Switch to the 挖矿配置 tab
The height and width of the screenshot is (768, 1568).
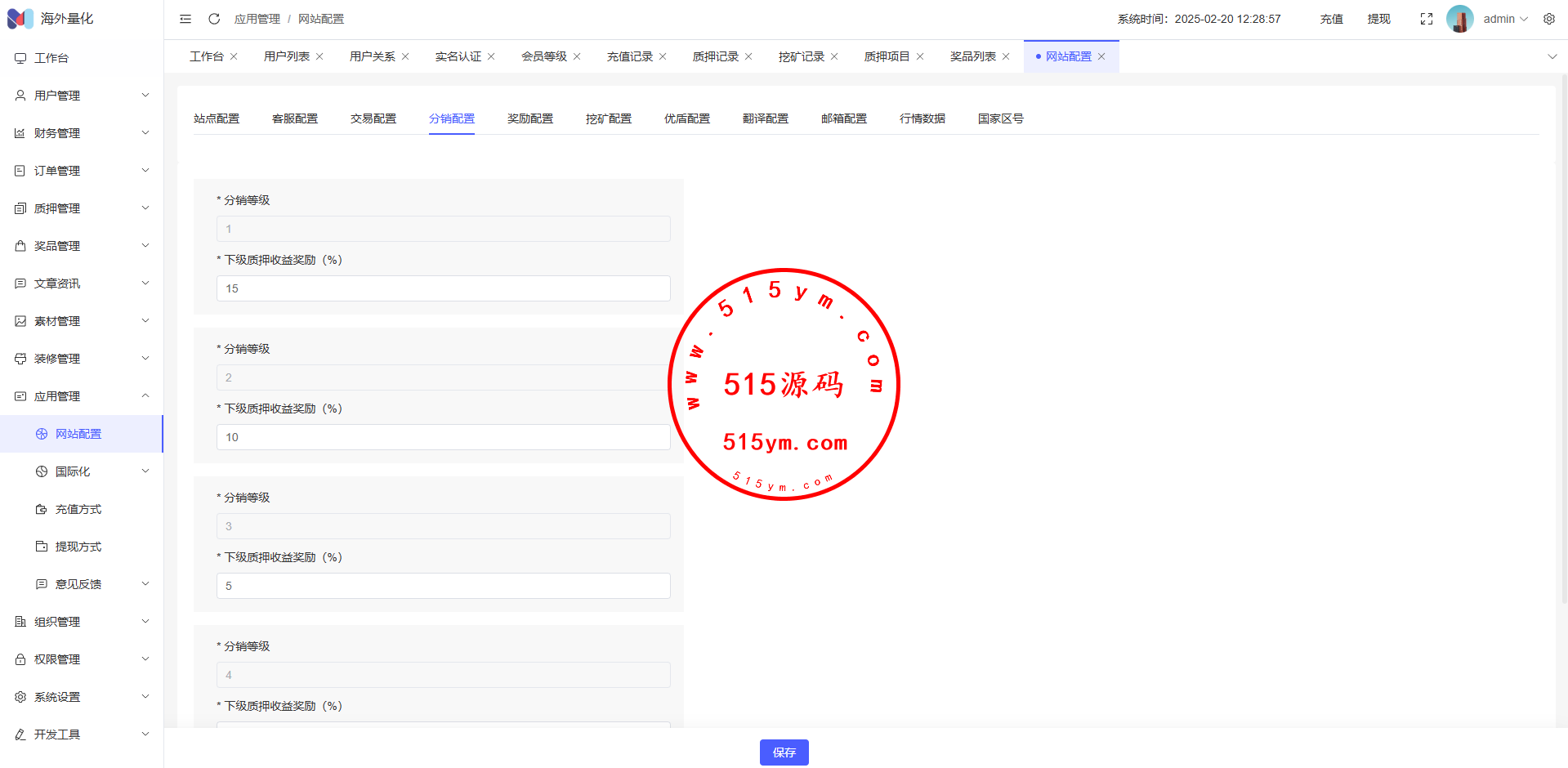click(609, 118)
